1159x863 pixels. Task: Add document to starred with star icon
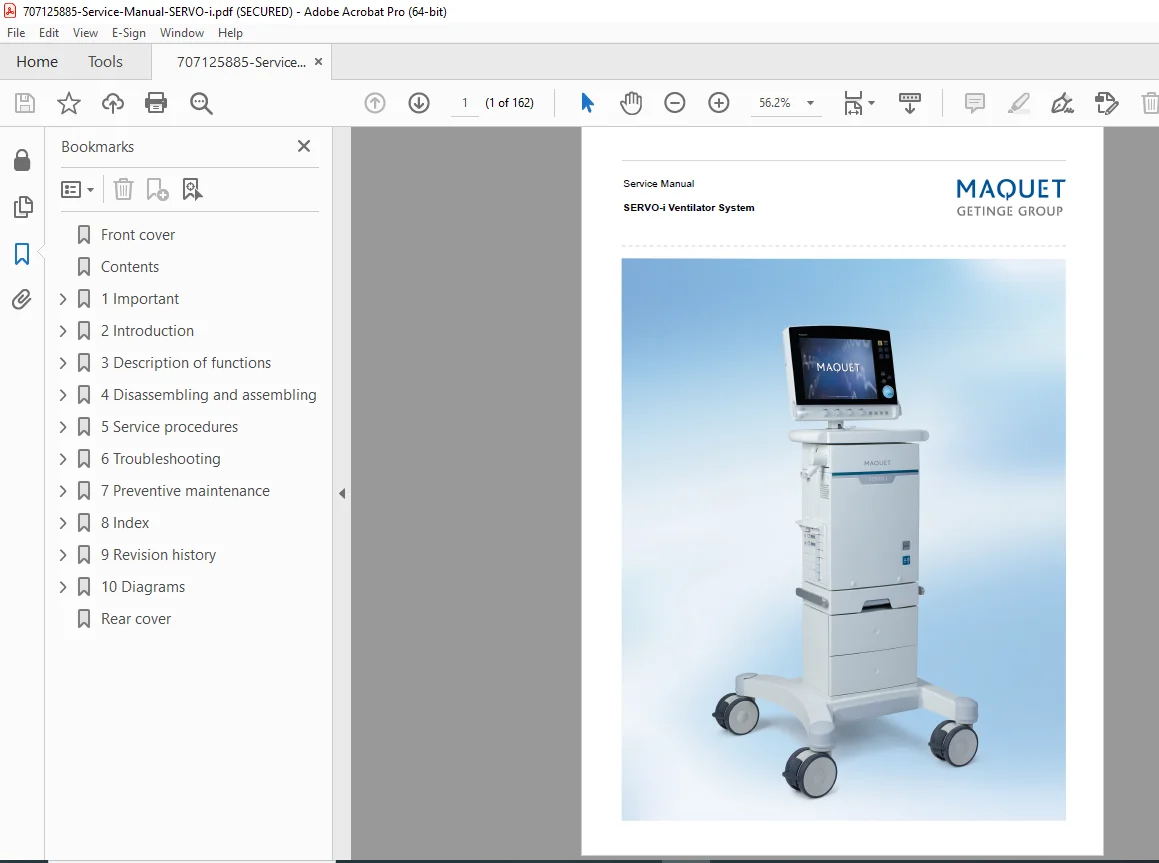[69, 103]
